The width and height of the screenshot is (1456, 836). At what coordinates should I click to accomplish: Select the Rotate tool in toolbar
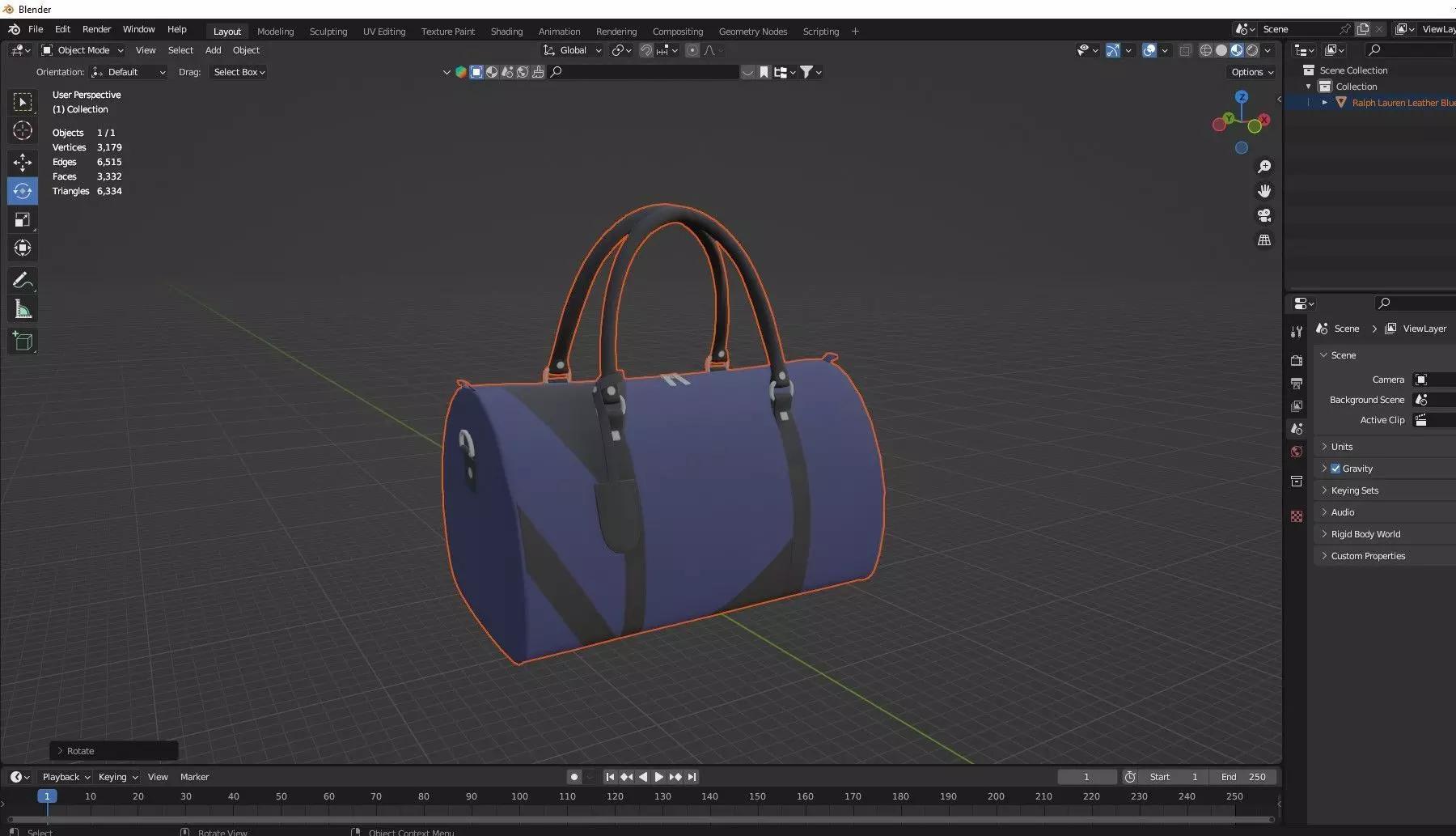(x=23, y=191)
